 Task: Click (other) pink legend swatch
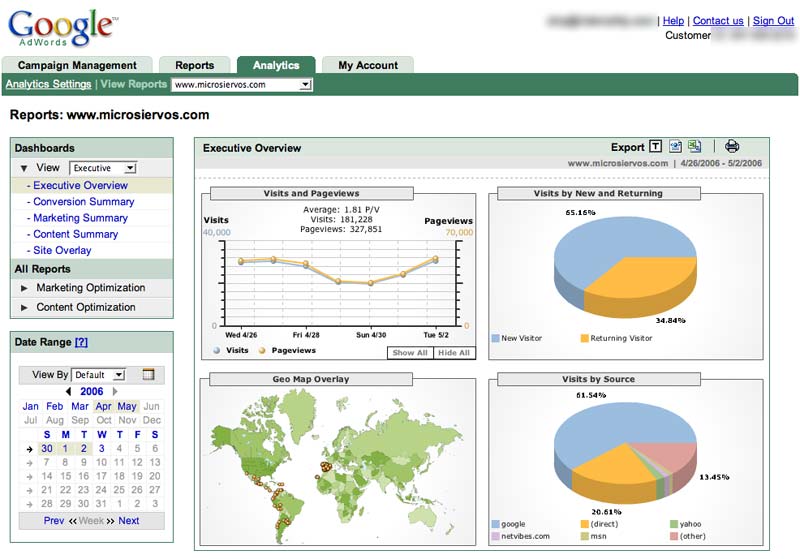click(673, 536)
